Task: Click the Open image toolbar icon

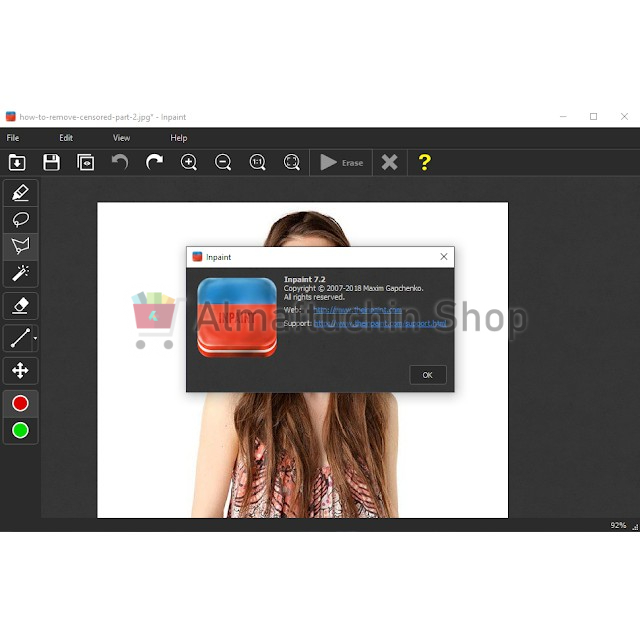Action: [x=17, y=162]
